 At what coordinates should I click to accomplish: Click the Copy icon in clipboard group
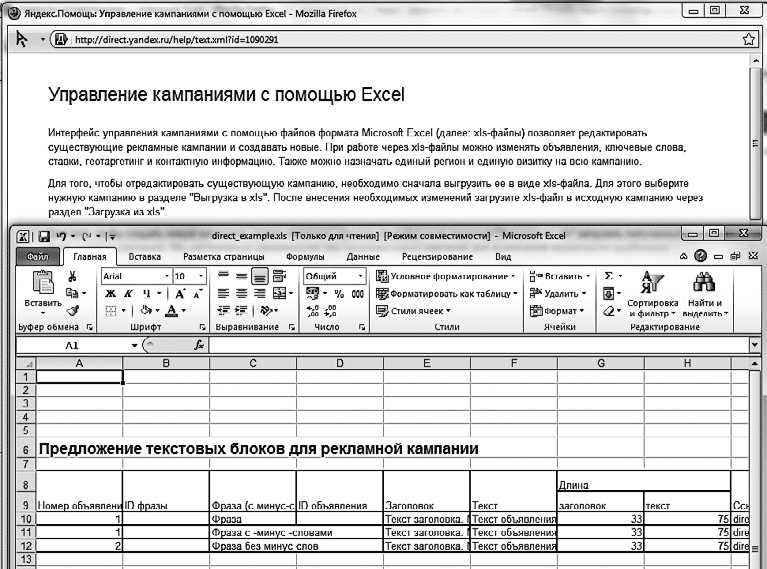(x=72, y=293)
